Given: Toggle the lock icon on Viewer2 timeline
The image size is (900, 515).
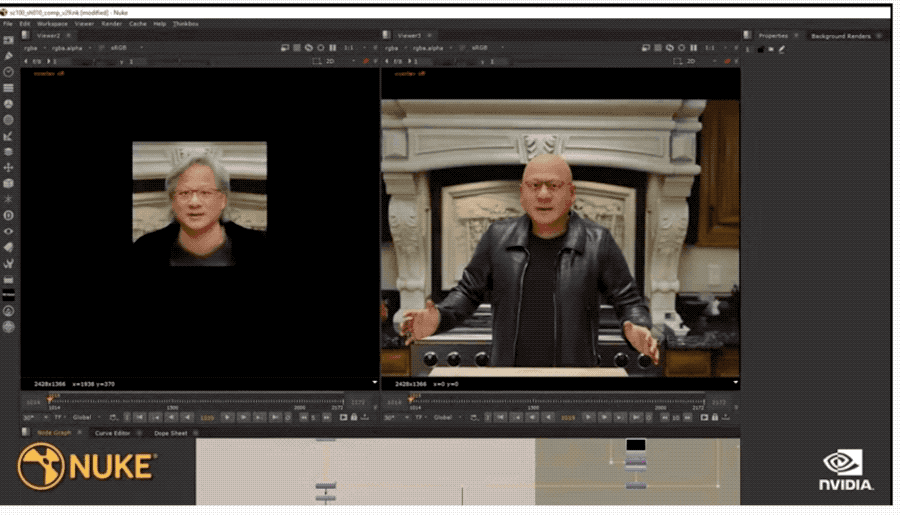Looking at the screenshot, I should point(354,417).
